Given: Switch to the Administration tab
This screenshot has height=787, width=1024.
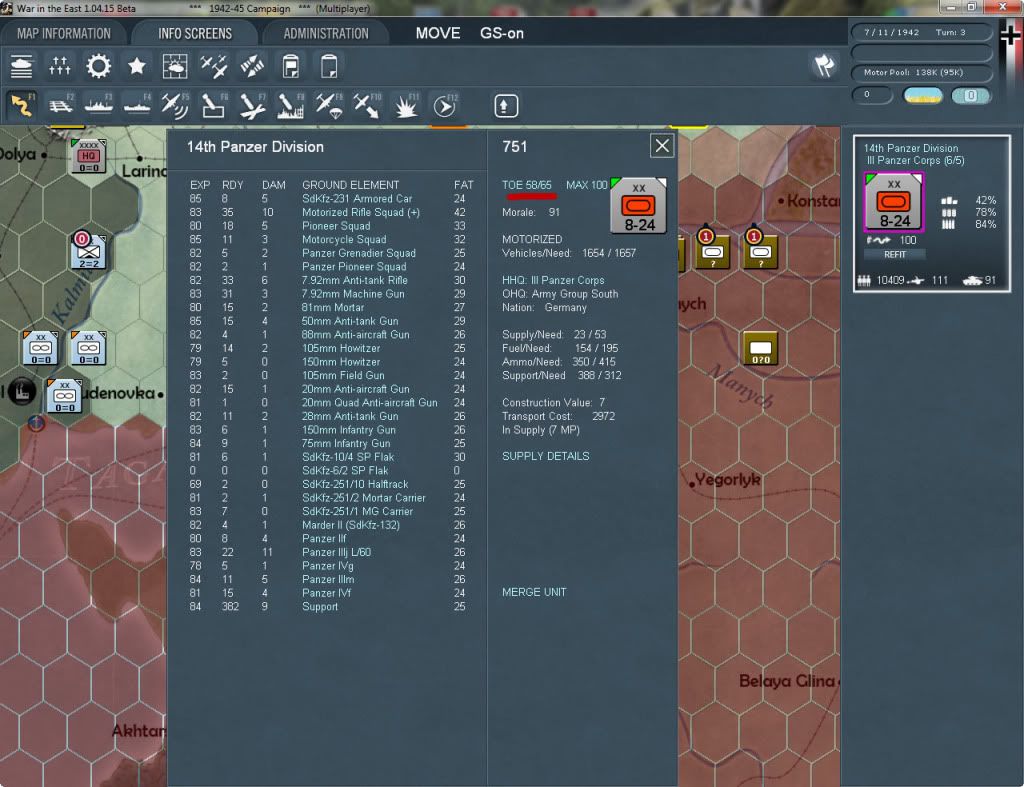Looking at the screenshot, I should (x=326, y=33).
